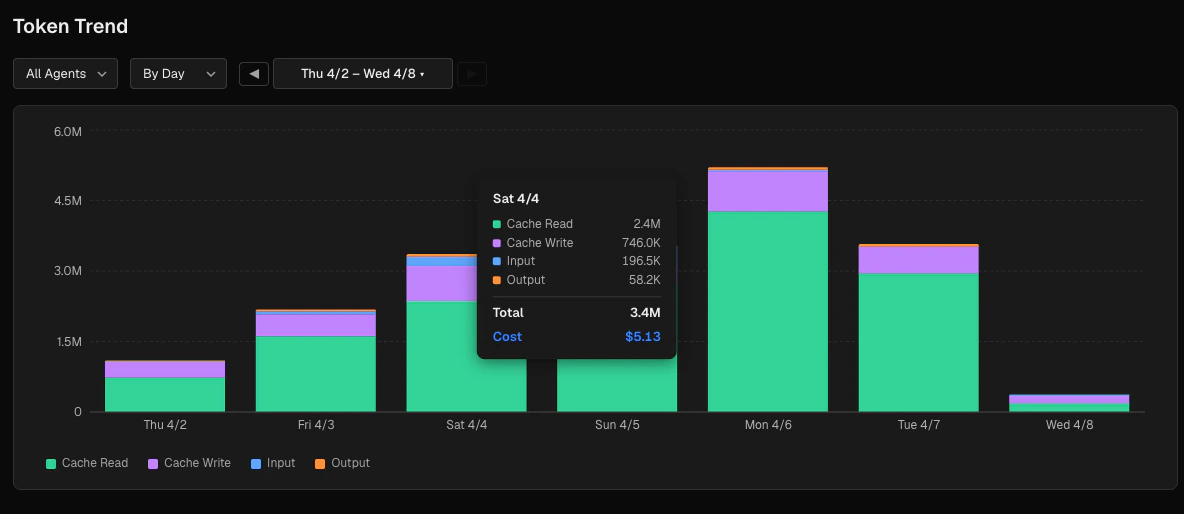Click the purple Cache Write segment of Tue 4/7
The width and height of the screenshot is (1184, 514).
918,260
